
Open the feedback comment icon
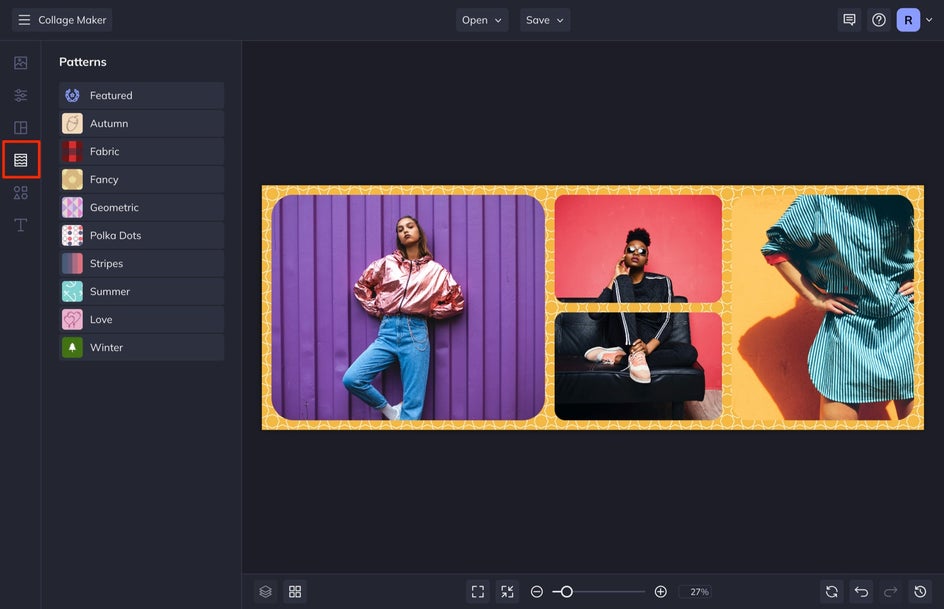coord(849,20)
